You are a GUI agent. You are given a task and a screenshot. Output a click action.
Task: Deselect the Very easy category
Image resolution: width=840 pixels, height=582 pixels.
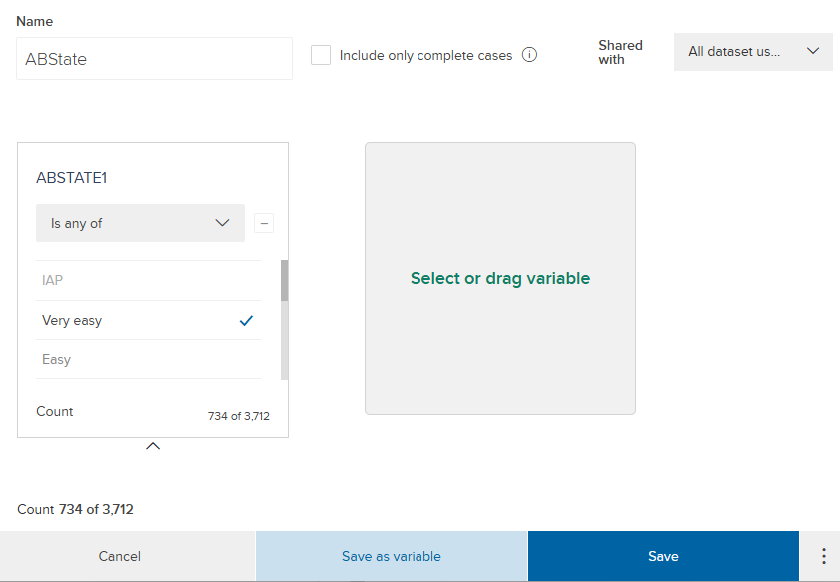[x=72, y=321]
